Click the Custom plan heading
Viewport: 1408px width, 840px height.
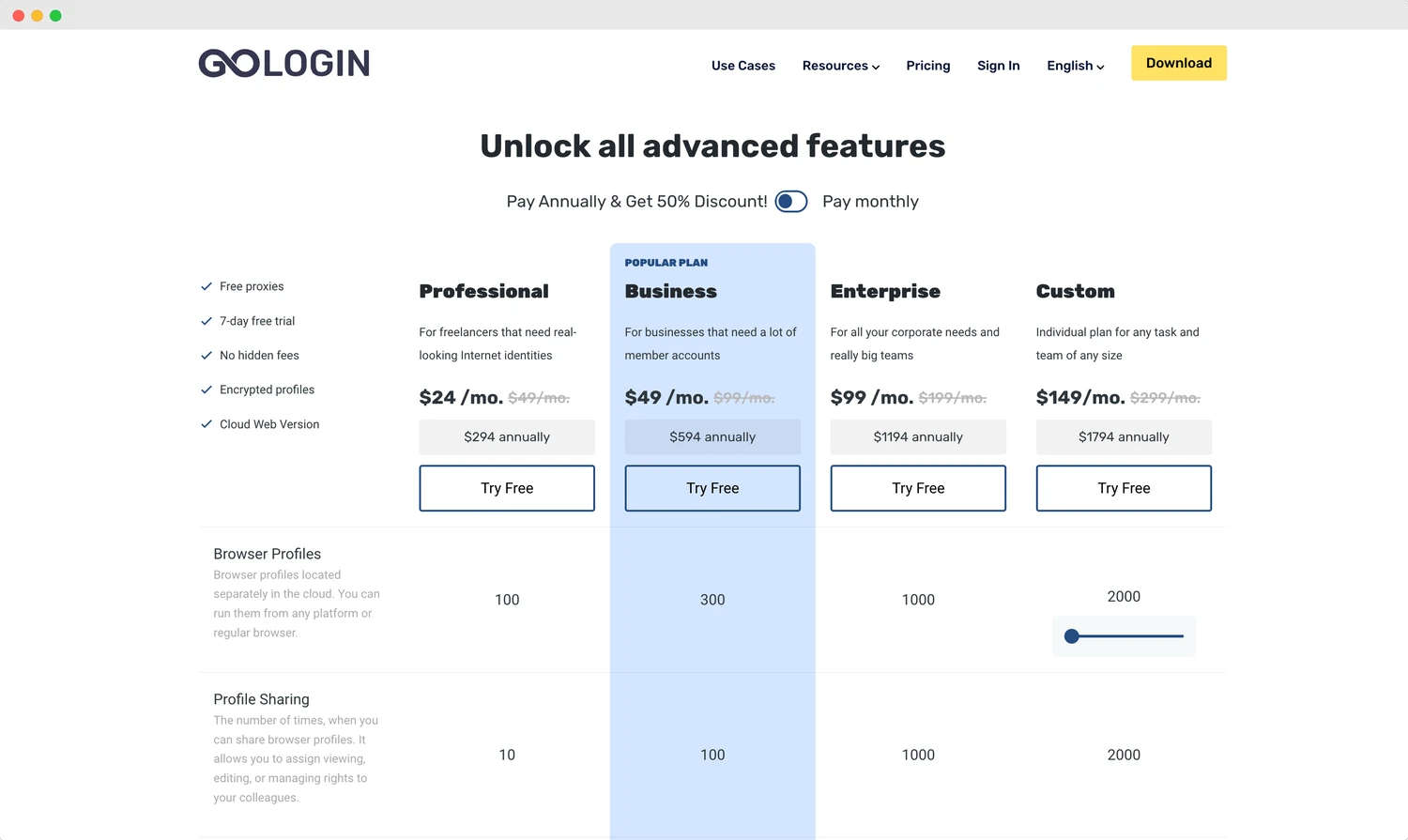[x=1075, y=292]
